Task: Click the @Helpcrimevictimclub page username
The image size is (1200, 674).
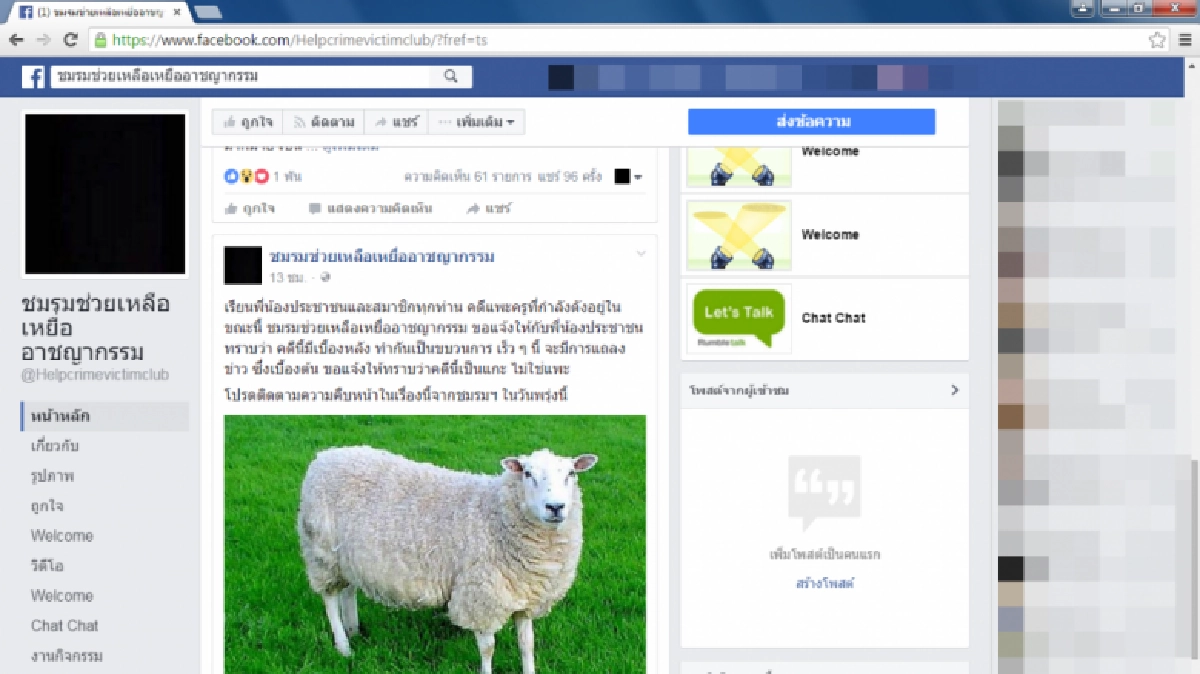Action: [96, 375]
